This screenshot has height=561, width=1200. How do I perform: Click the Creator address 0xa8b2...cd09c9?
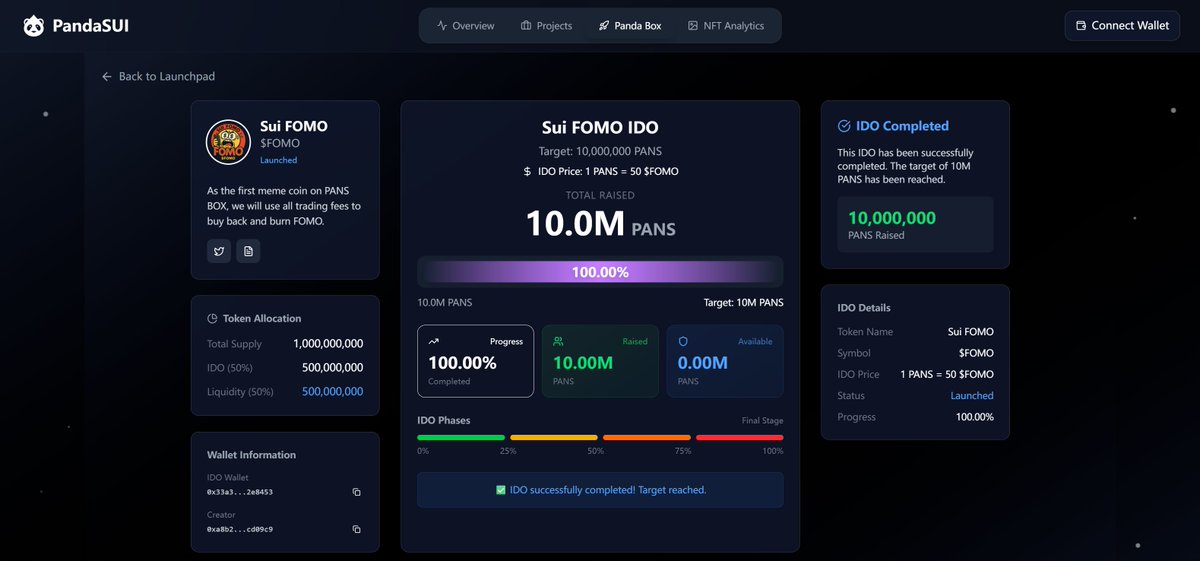(x=240, y=529)
